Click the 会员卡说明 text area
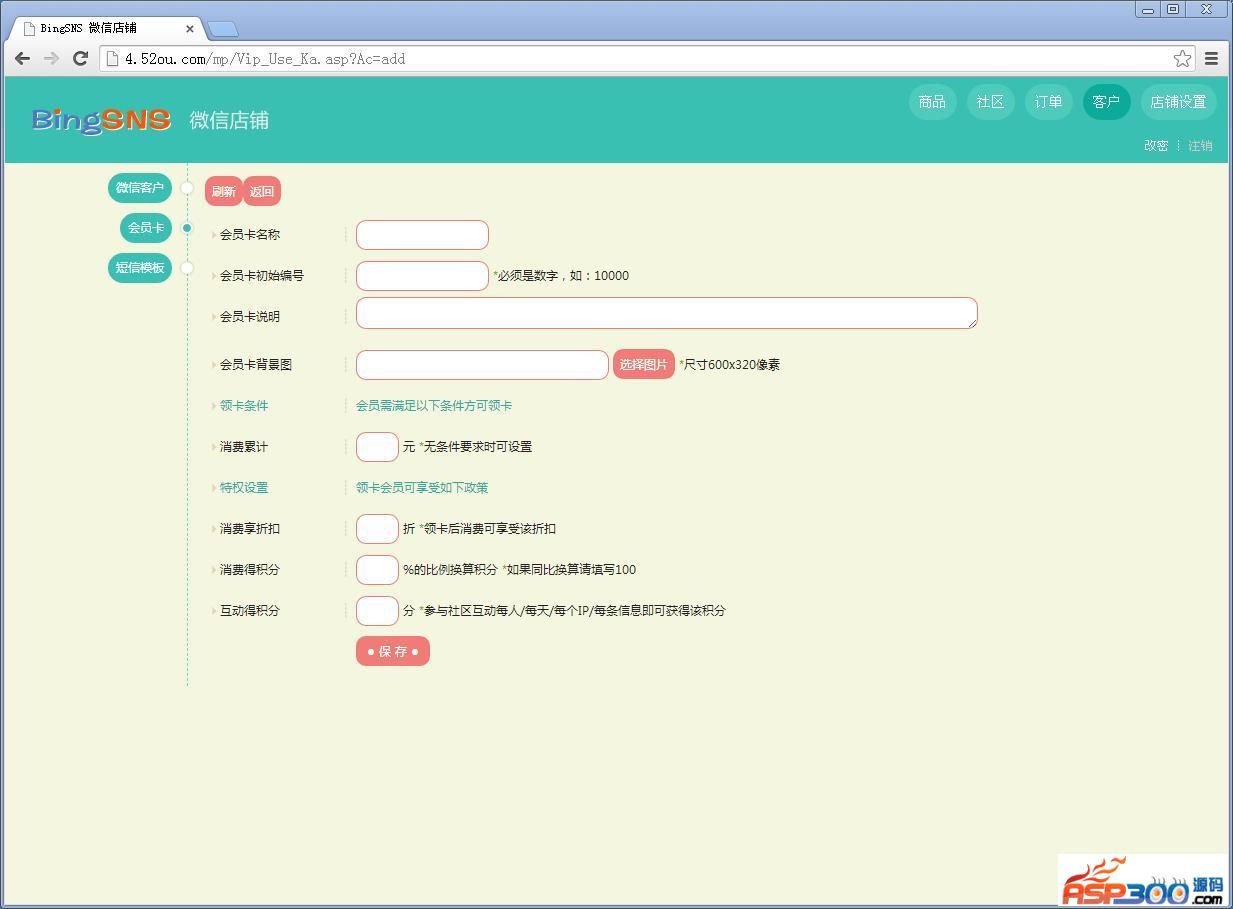Viewport: 1233px width, 909px height. tap(666, 313)
